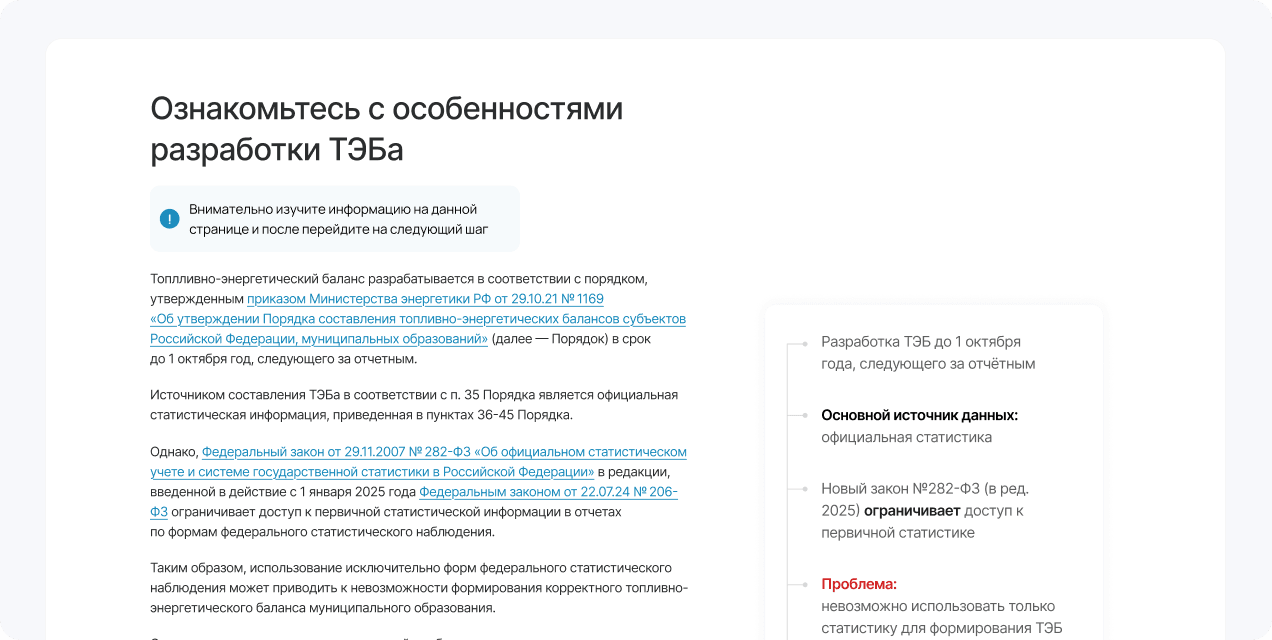Click the "Новый закон №282-ФЗ" summary text
Image resolution: width=1272 pixels, height=640 pixels.
pos(924,489)
